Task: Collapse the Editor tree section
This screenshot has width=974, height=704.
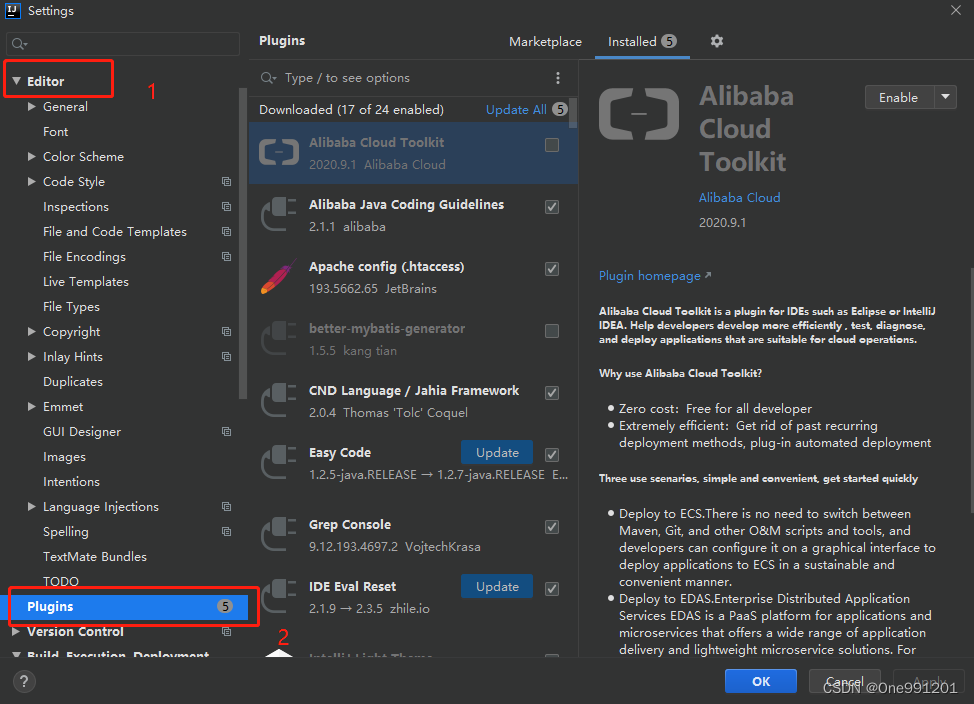Action: (17, 81)
